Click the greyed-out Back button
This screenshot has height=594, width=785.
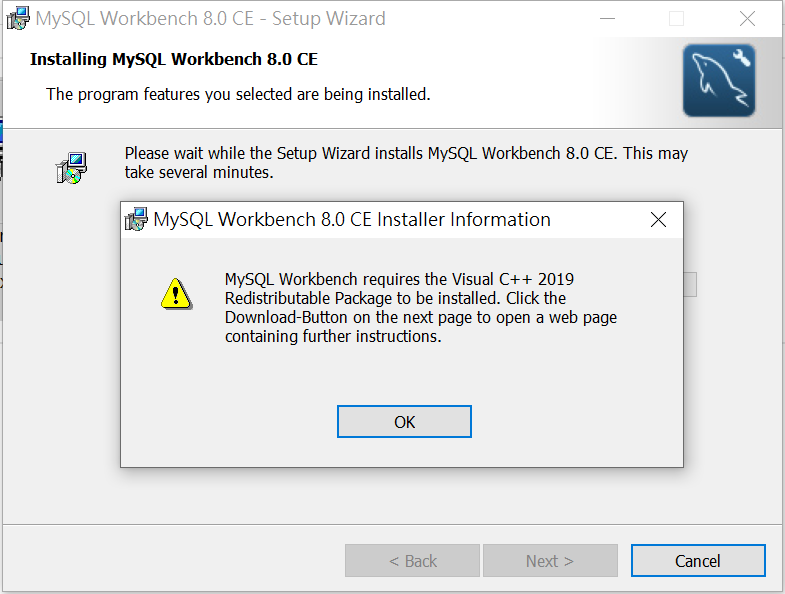[x=412, y=560]
